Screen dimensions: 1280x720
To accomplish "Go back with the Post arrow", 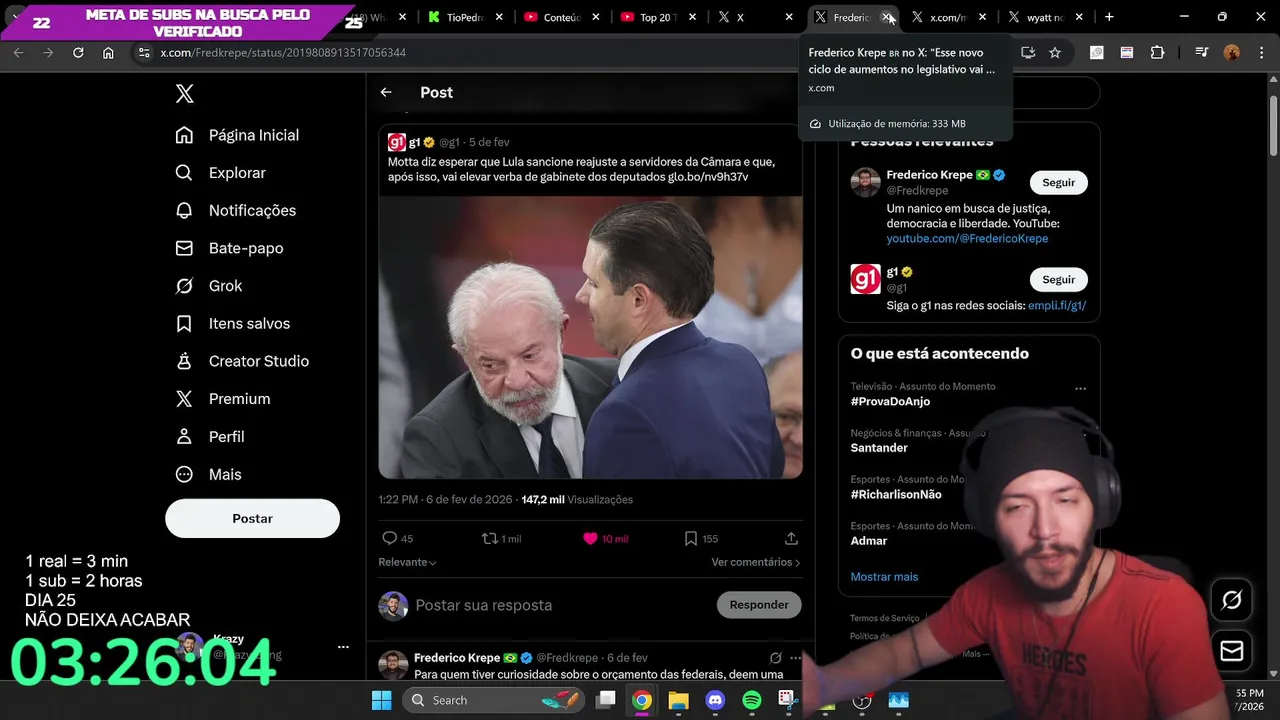I will click(x=386, y=92).
